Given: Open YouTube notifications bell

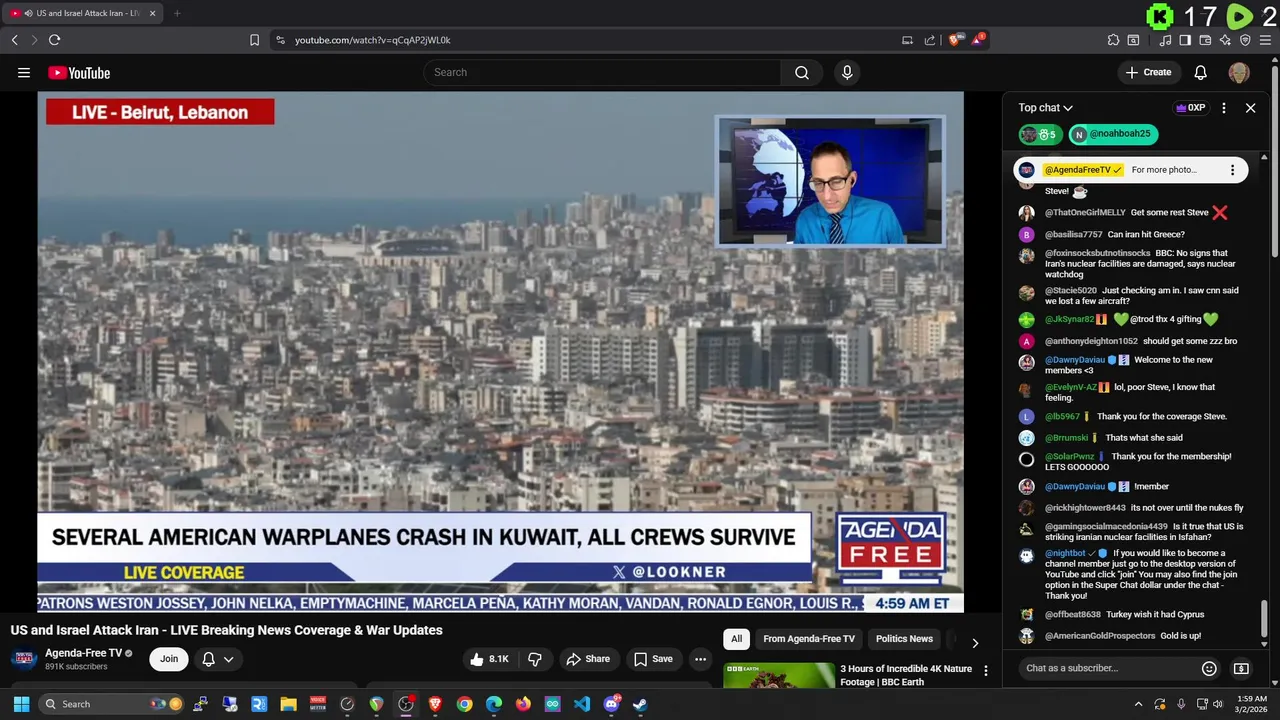Looking at the screenshot, I should click(x=1200, y=72).
